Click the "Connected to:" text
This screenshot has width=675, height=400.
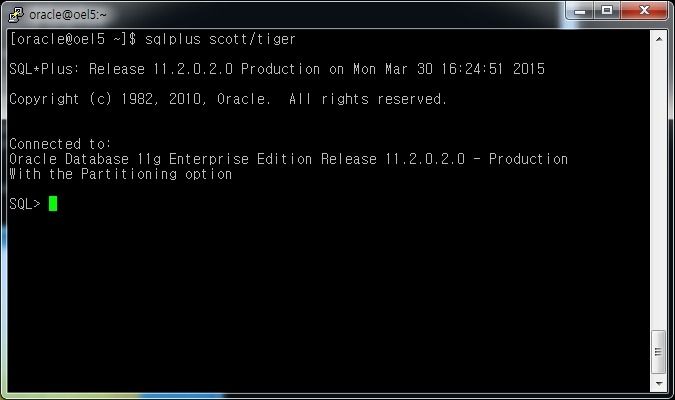point(60,143)
